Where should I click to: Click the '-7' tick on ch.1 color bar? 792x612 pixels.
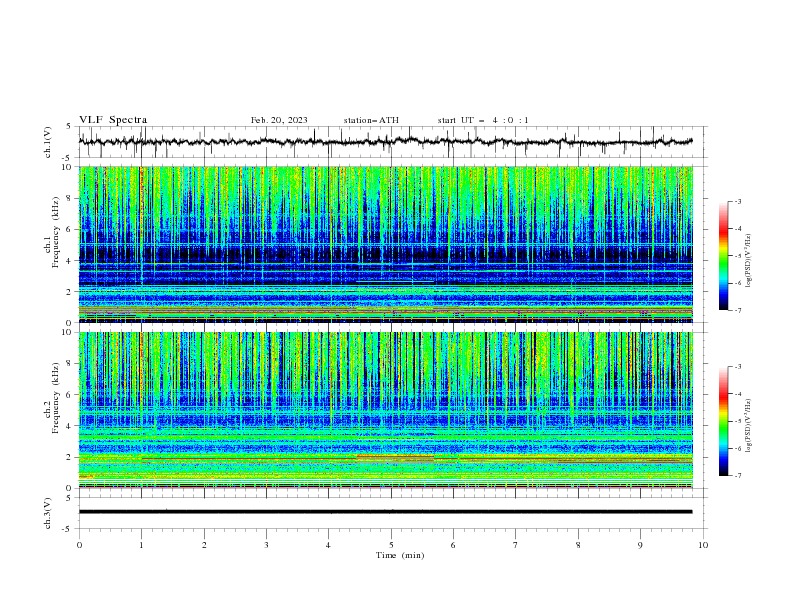pos(738,310)
